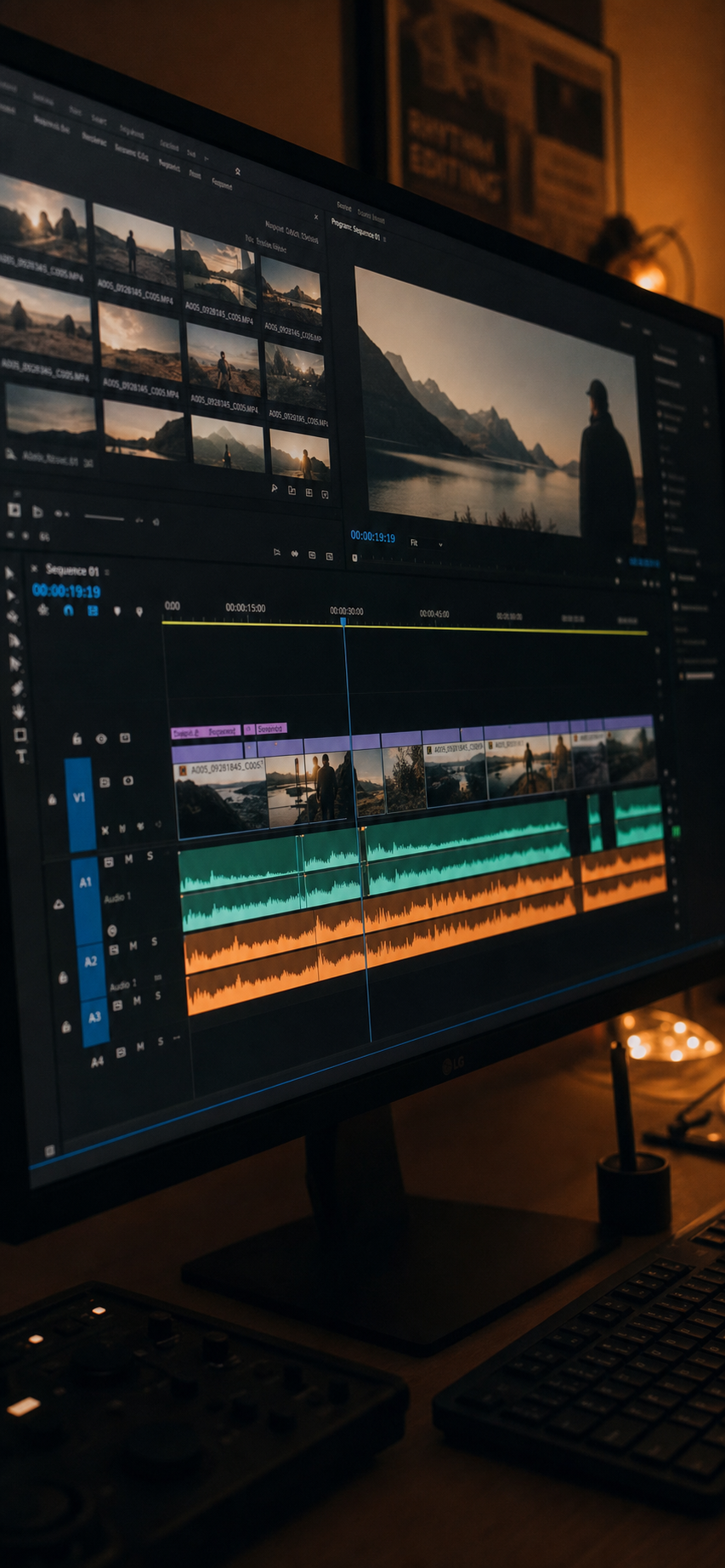Toggle the lock on the V1 track
This screenshot has height=1568, width=725.
[52, 799]
